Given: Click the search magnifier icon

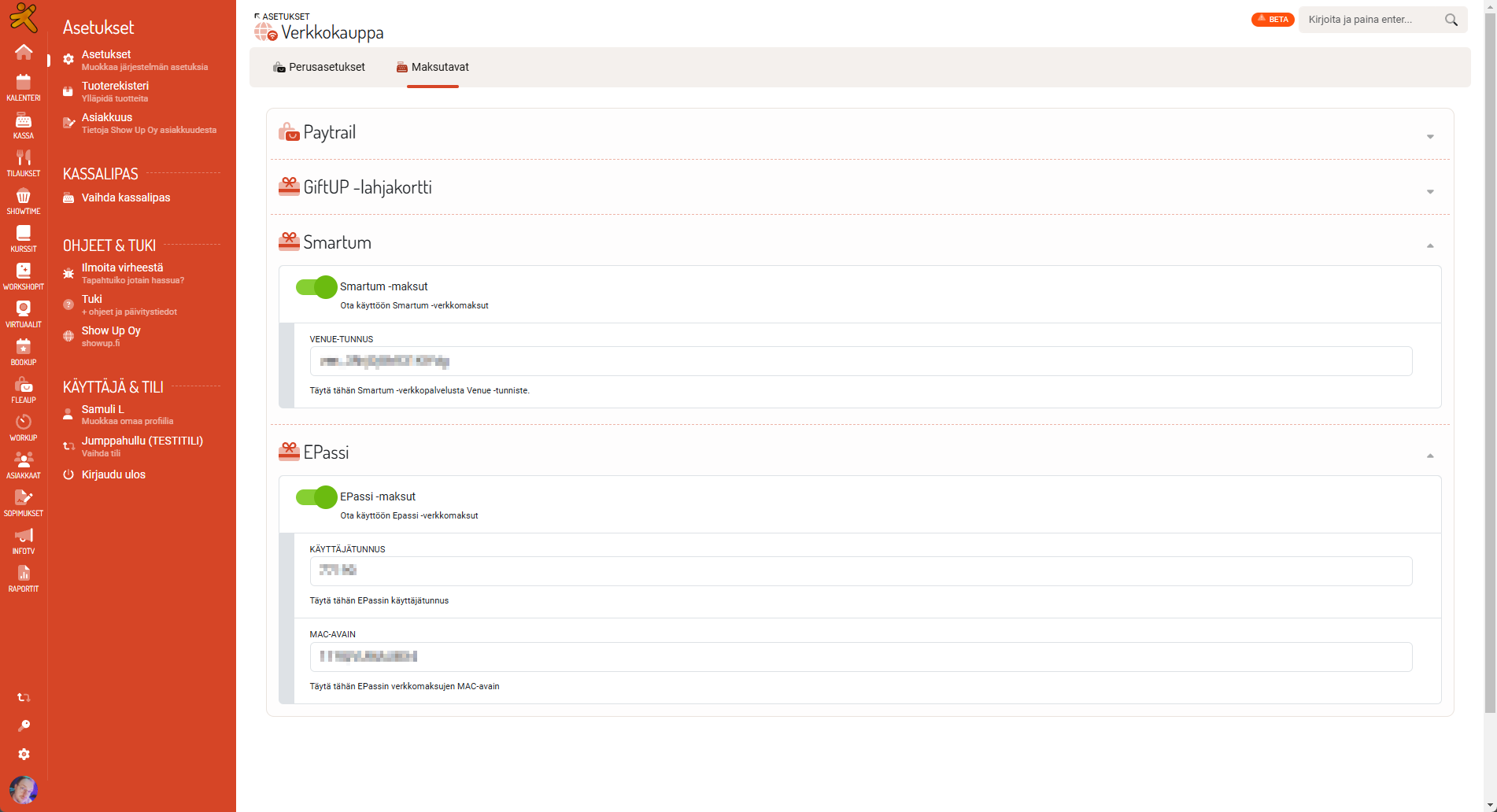Looking at the screenshot, I should point(1451,20).
